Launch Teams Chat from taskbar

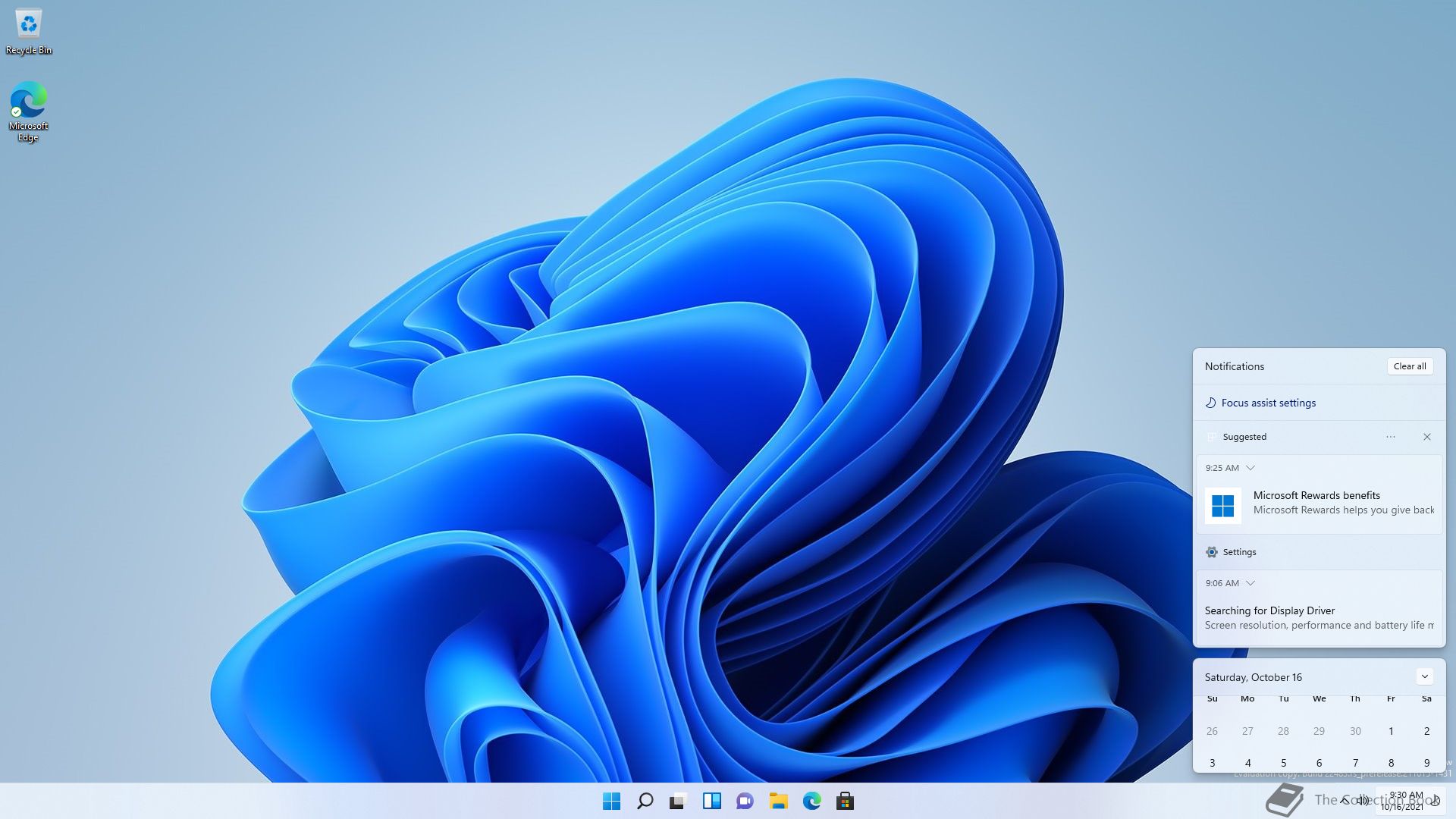click(745, 801)
